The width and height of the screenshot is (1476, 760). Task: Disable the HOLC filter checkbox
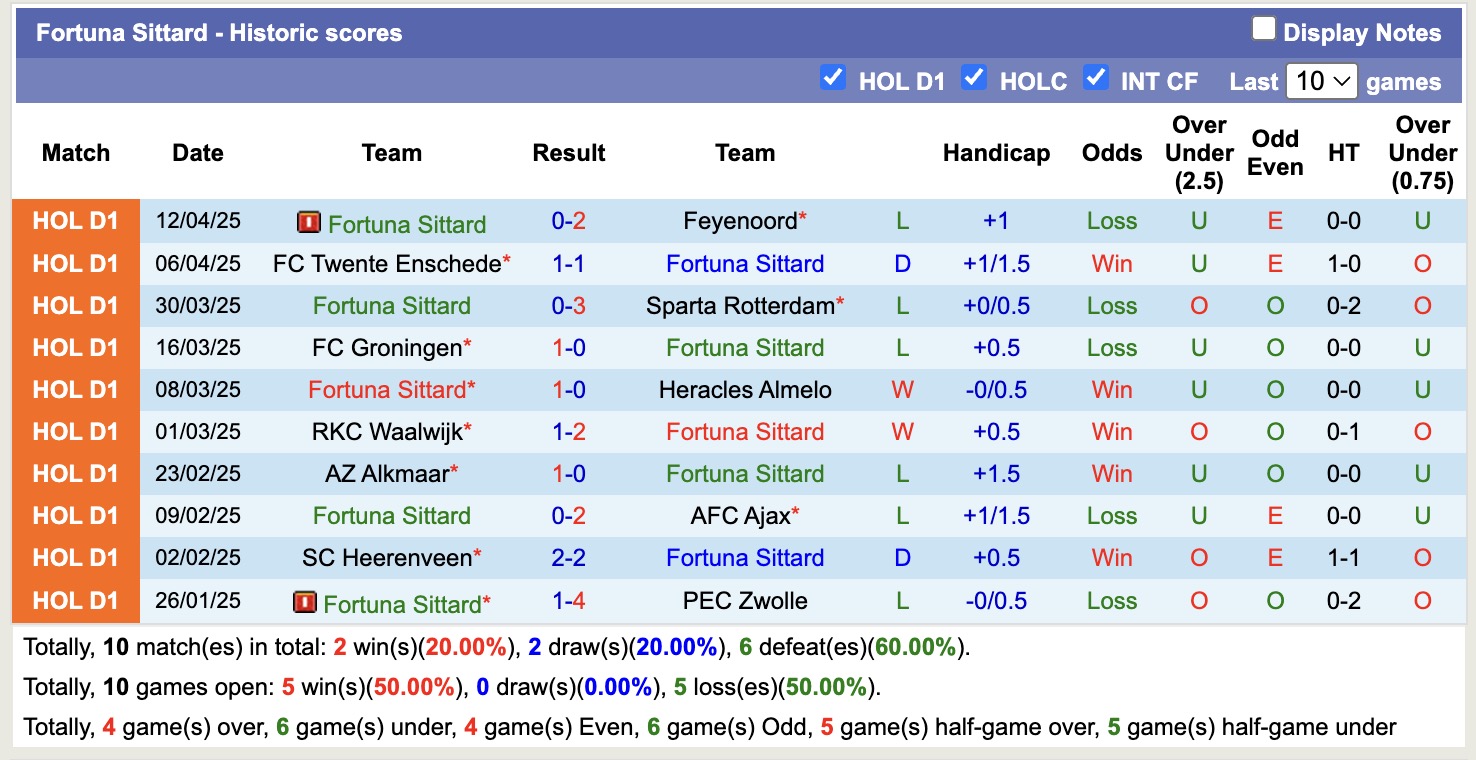[974, 77]
